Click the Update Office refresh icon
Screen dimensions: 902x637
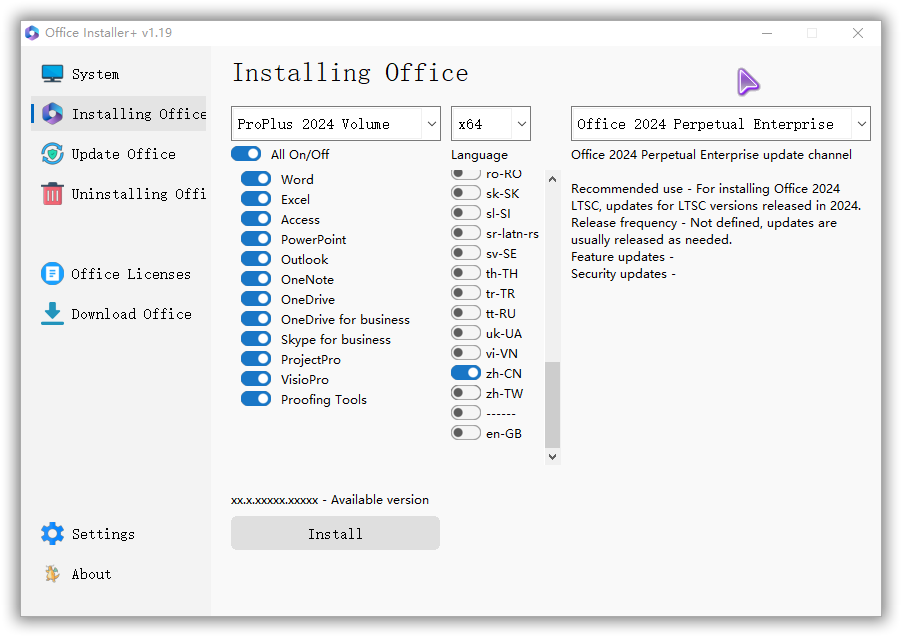point(52,154)
